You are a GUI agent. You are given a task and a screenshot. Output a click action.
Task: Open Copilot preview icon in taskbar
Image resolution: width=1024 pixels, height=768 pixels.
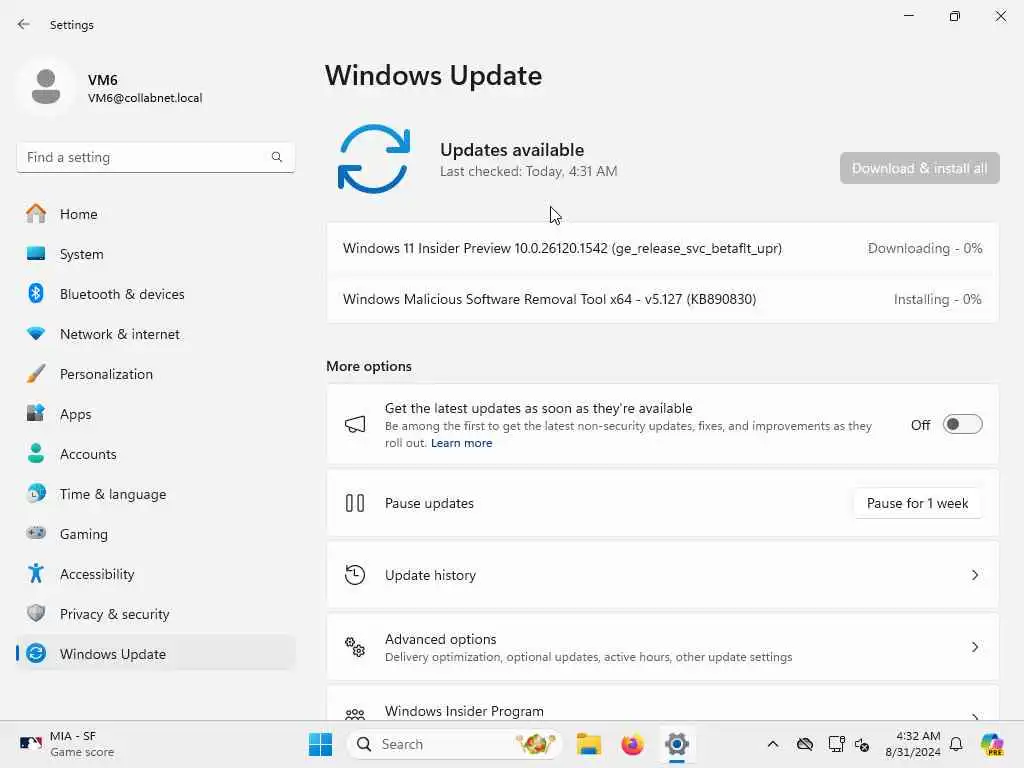point(992,744)
